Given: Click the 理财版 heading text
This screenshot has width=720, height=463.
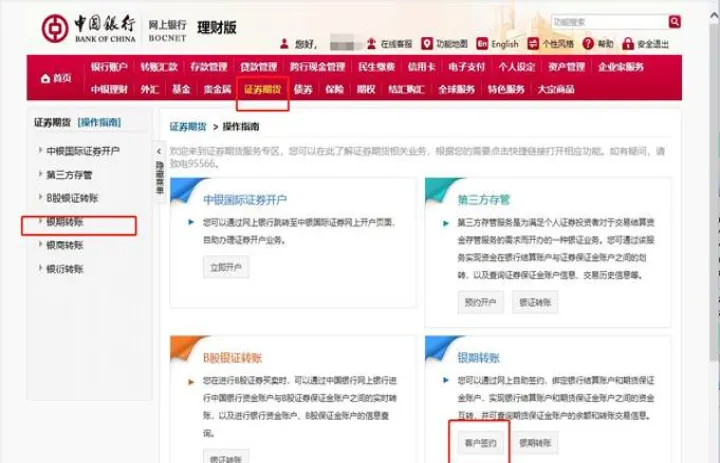Looking at the screenshot, I should pyautogui.click(x=217, y=28).
